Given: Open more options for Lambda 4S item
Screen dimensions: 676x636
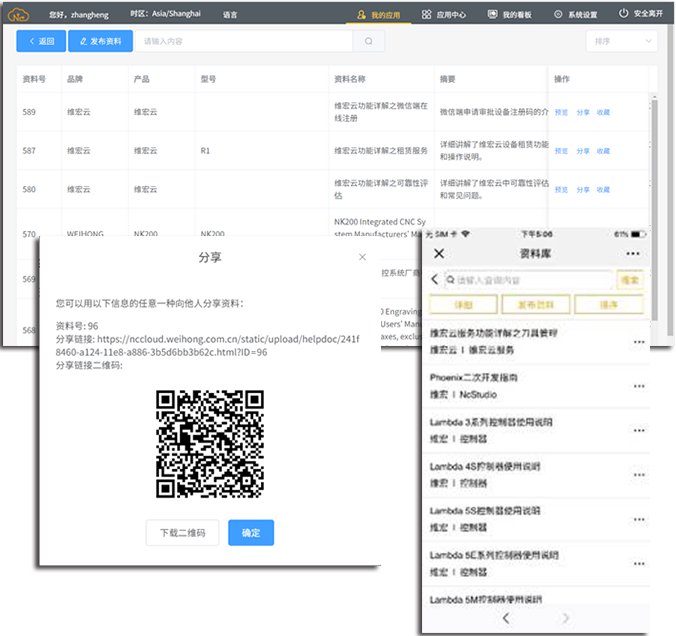Looking at the screenshot, I should pyautogui.click(x=639, y=475).
